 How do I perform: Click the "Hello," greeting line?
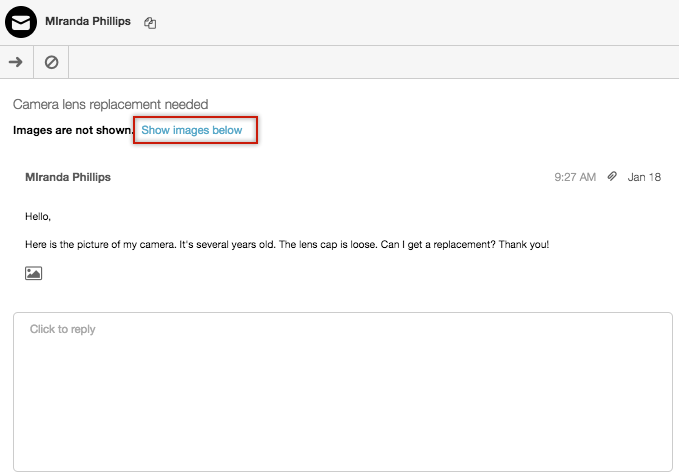coord(38,217)
